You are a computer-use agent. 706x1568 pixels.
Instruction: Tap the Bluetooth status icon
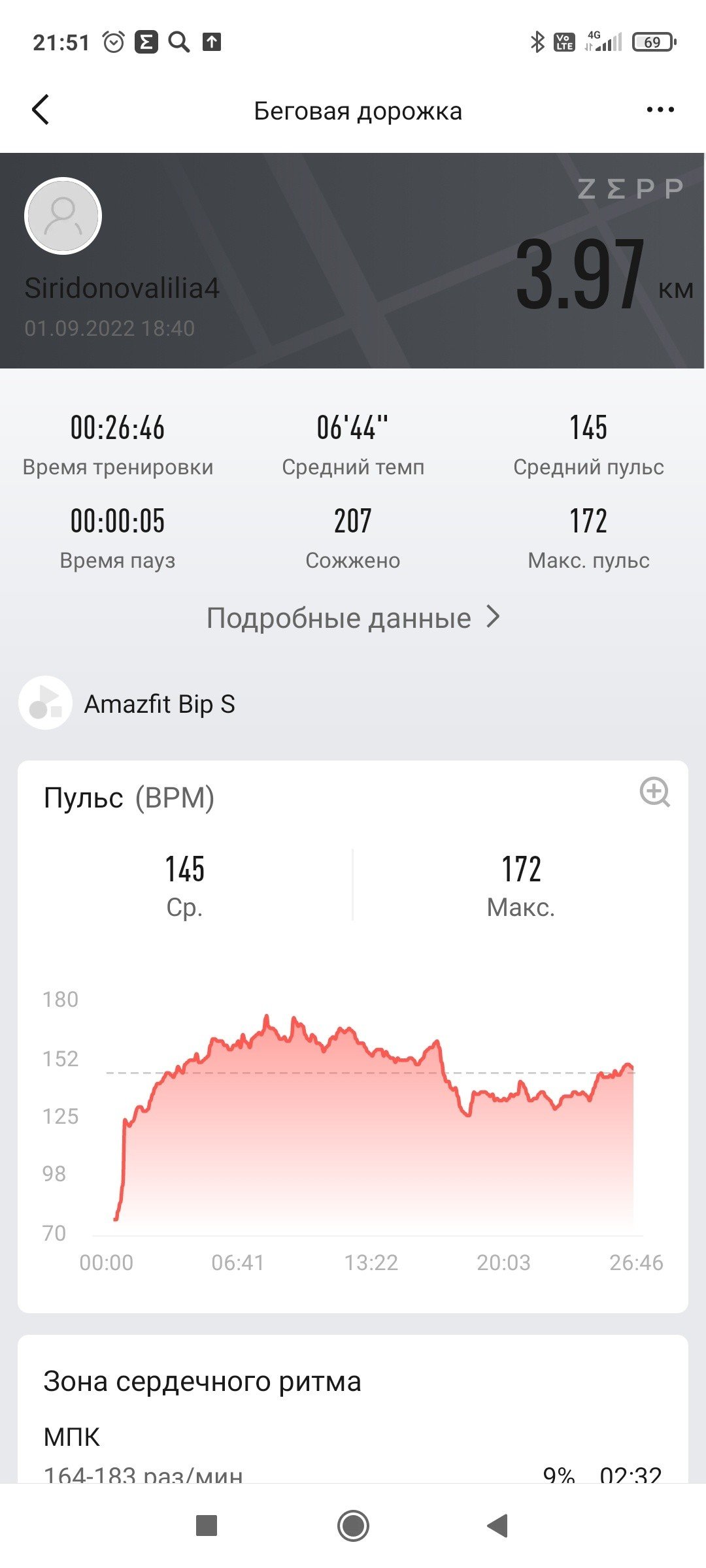537,42
